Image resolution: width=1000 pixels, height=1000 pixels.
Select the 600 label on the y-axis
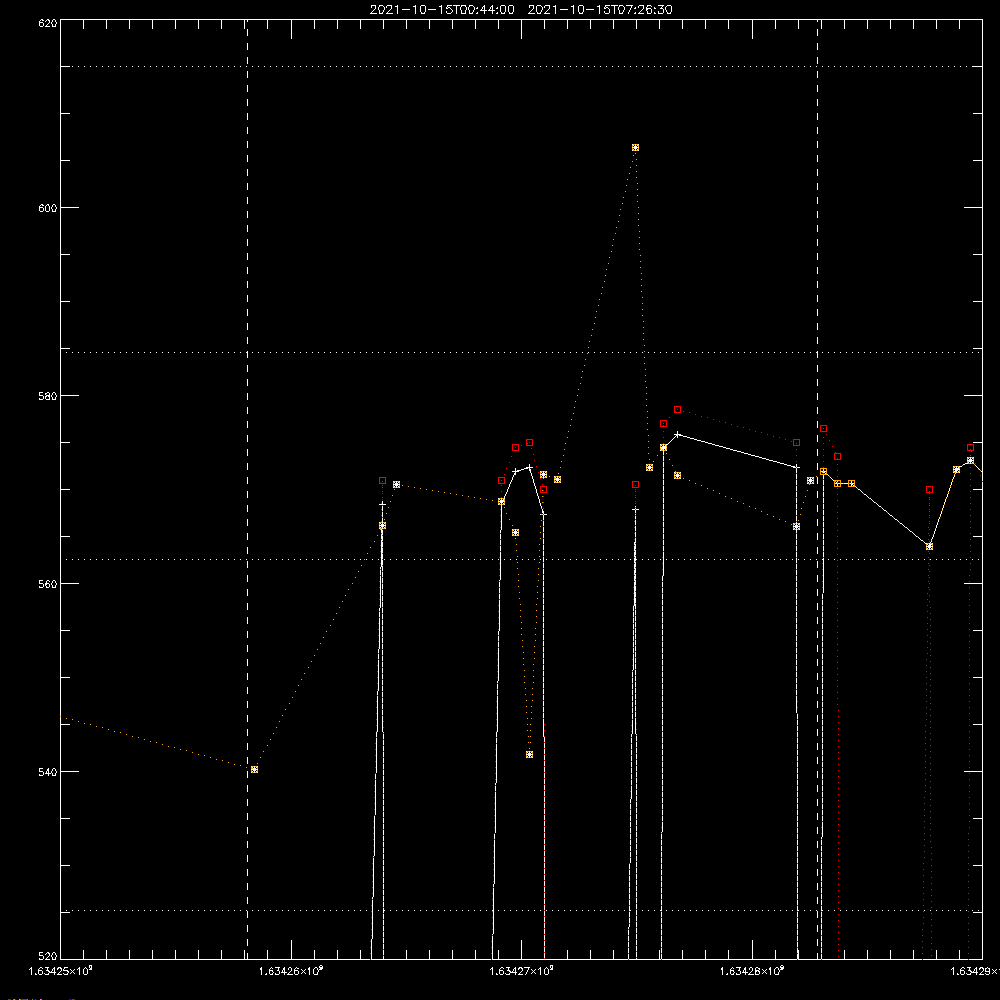tap(48, 208)
